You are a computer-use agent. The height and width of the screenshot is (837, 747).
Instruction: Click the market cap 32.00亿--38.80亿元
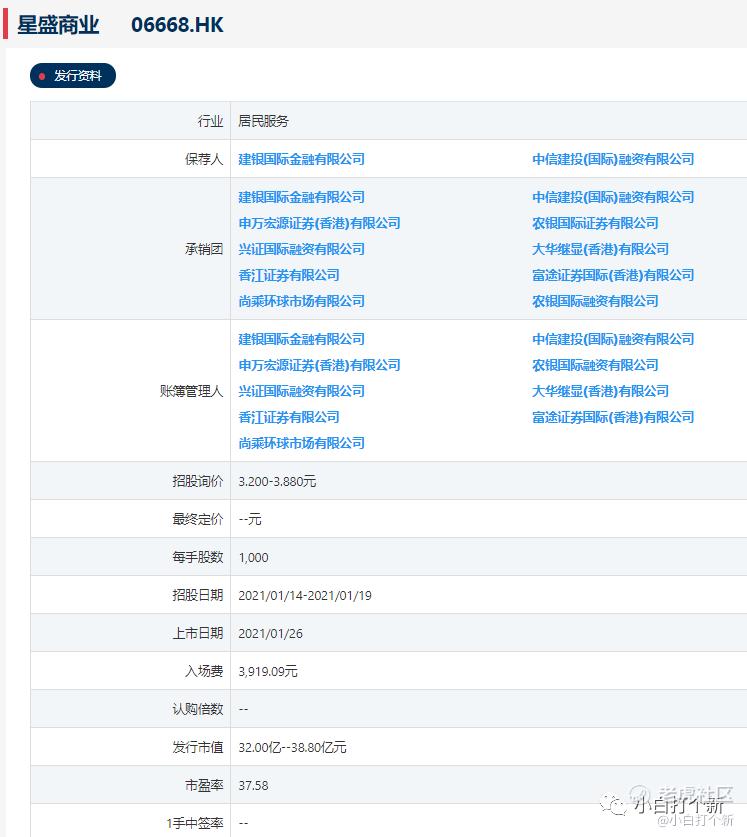(292, 747)
